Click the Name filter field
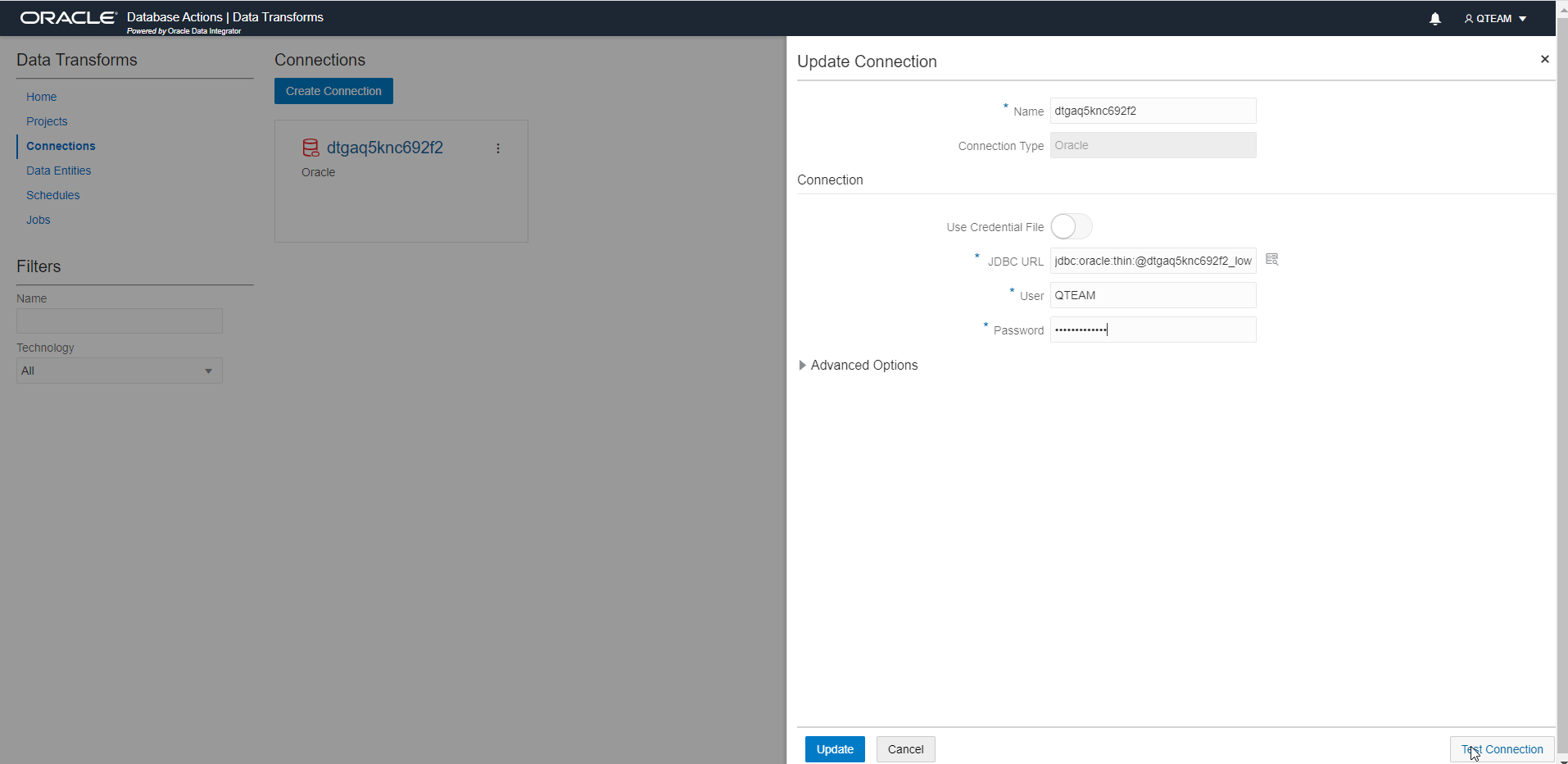 (x=120, y=321)
